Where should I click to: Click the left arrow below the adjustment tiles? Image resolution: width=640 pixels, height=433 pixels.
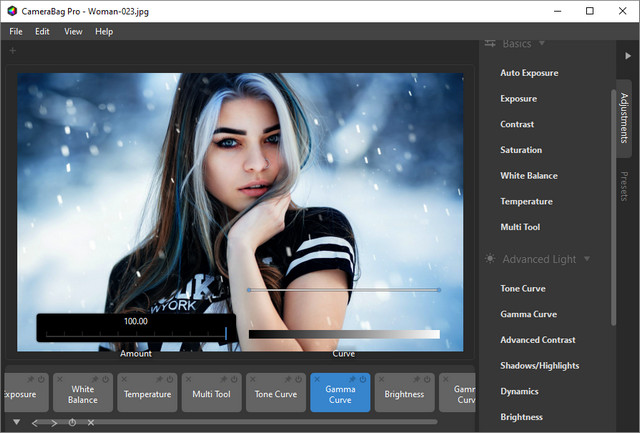pyautogui.click(x=35, y=423)
